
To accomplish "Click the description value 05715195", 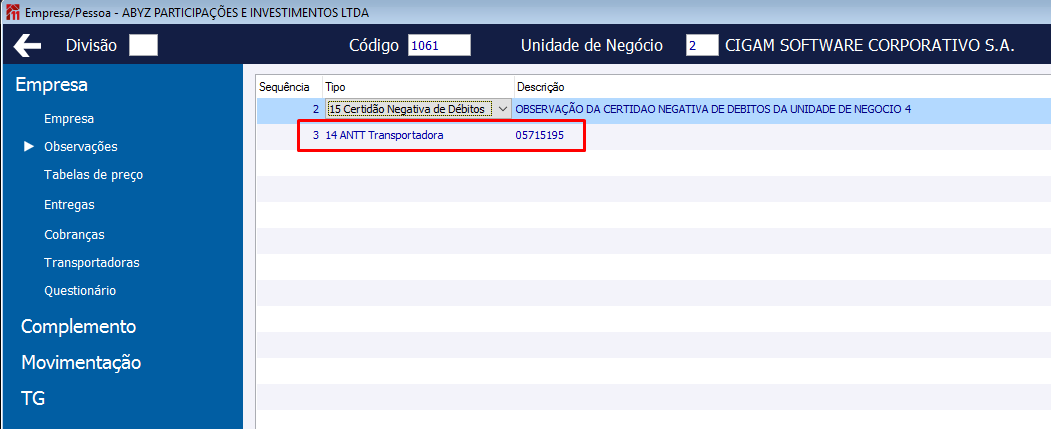I will coord(540,135).
